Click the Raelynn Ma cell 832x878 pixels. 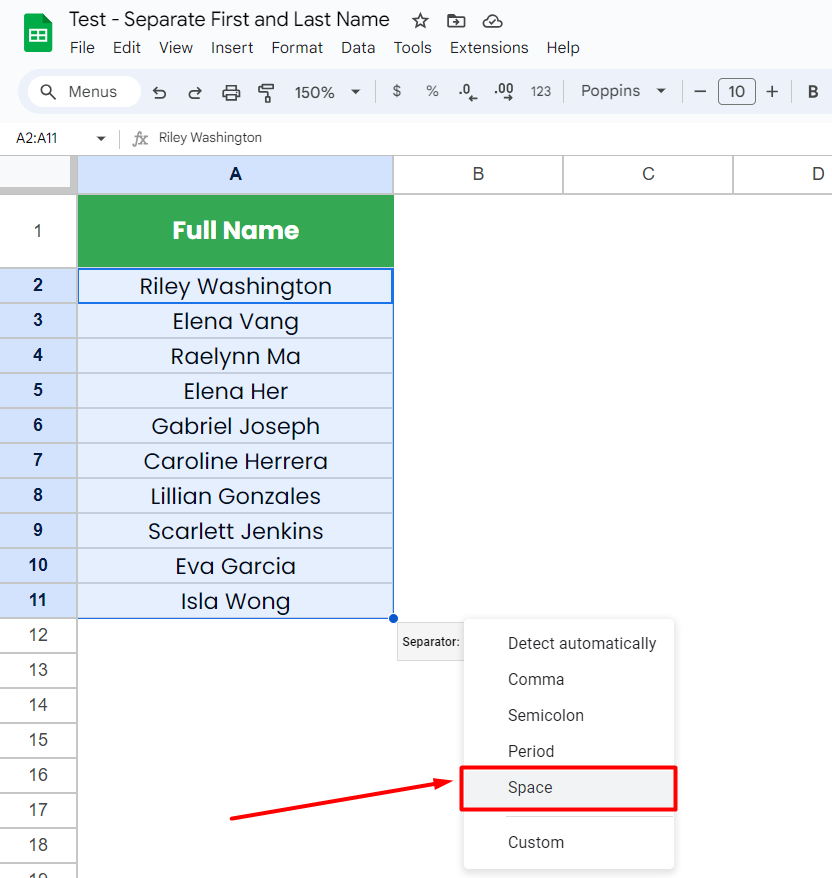pyautogui.click(x=235, y=356)
